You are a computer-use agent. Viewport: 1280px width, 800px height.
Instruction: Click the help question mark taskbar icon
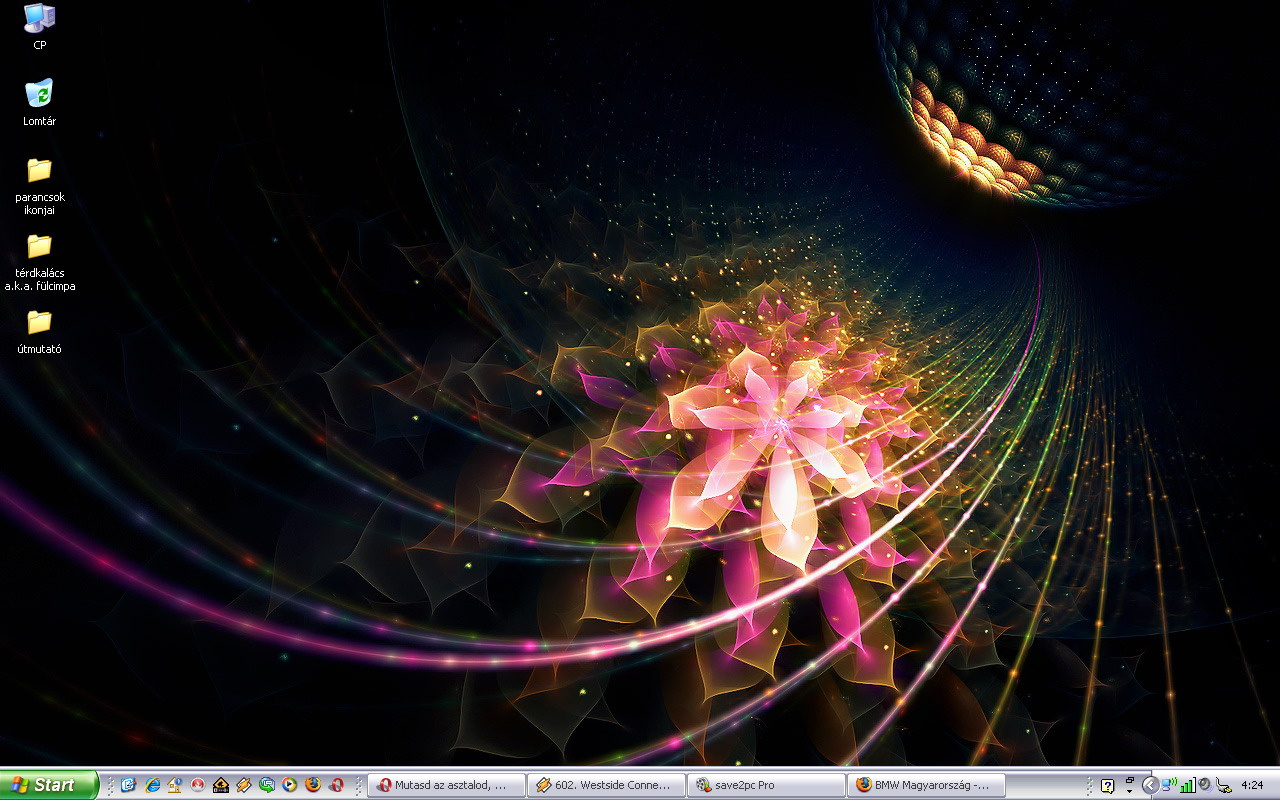[x=1108, y=785]
